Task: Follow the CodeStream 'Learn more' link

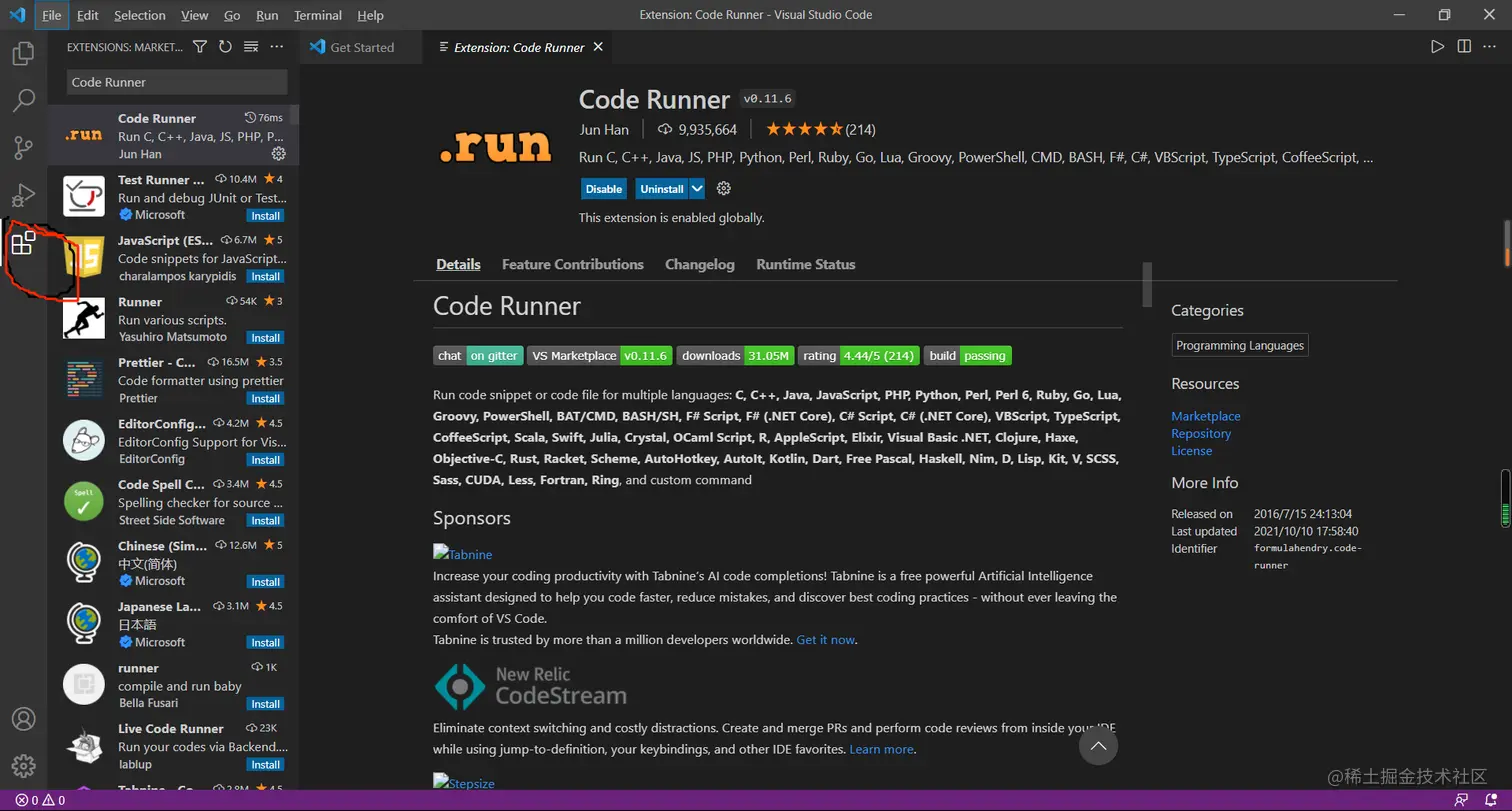Action: tap(881, 749)
